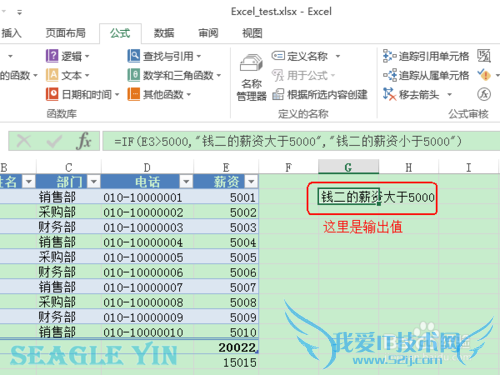Select salary cell showing 5005
Viewport: 500px width, 375px height.
click(226, 257)
